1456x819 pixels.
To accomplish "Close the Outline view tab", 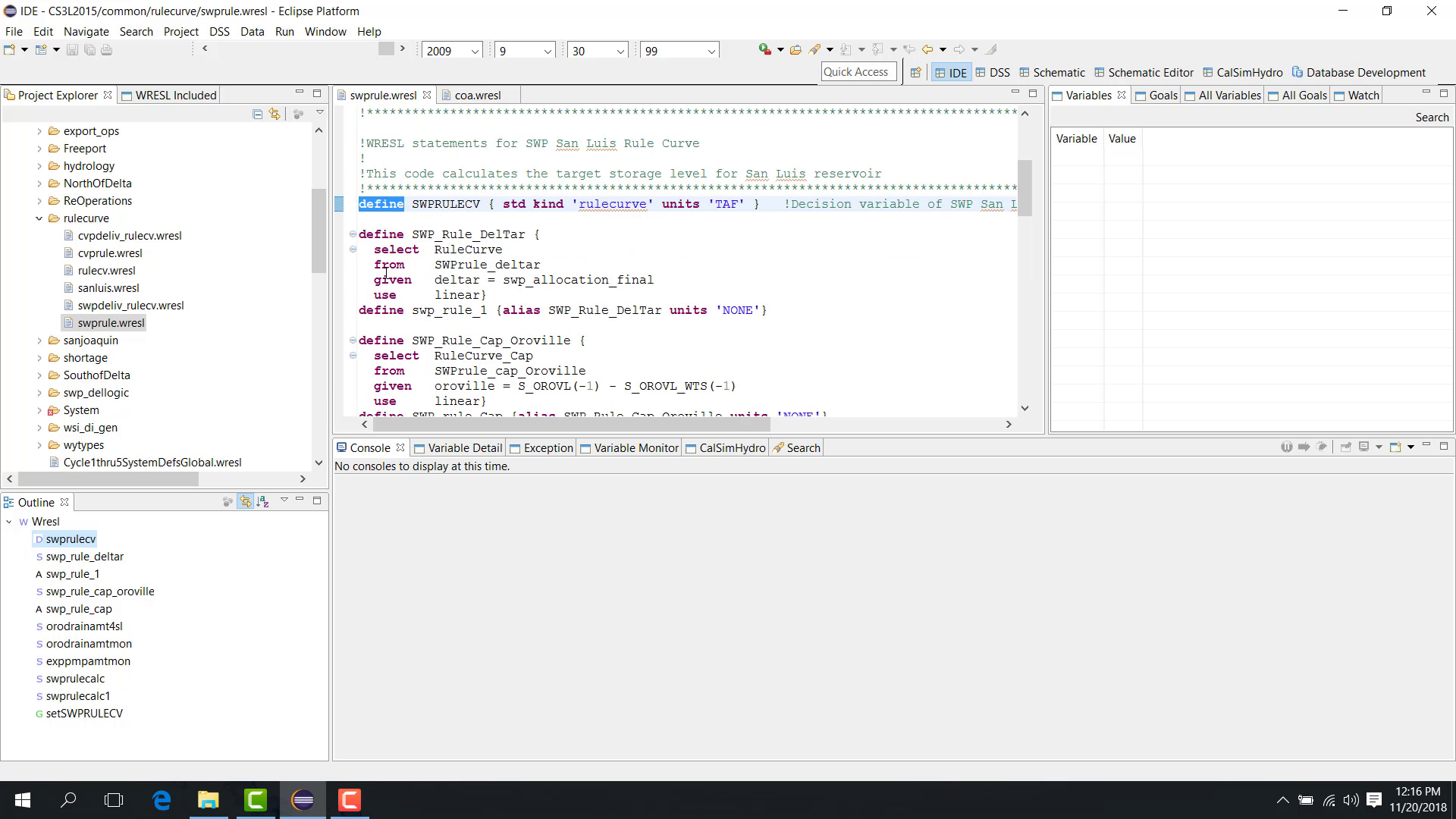I will pos(64,502).
